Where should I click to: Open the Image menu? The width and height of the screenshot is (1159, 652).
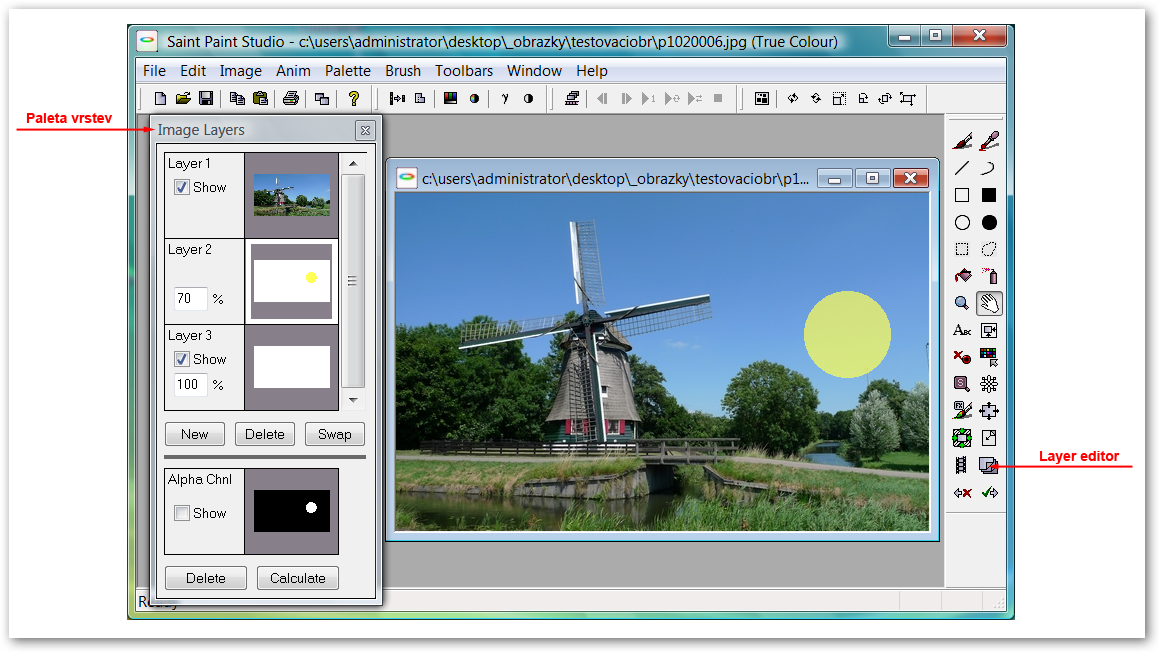(x=241, y=71)
